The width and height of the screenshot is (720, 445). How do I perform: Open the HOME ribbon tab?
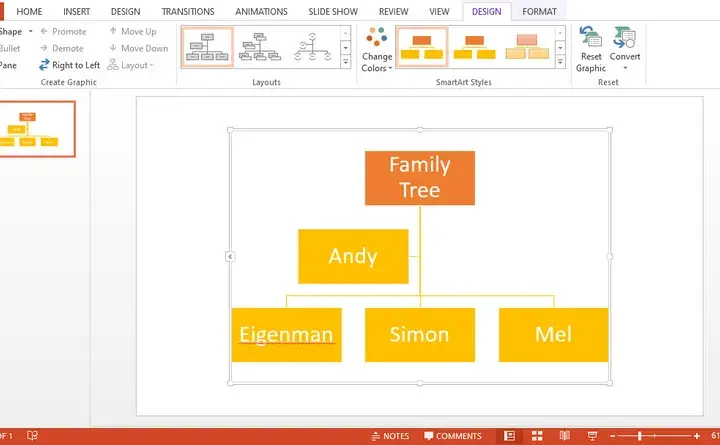pyautogui.click(x=29, y=11)
